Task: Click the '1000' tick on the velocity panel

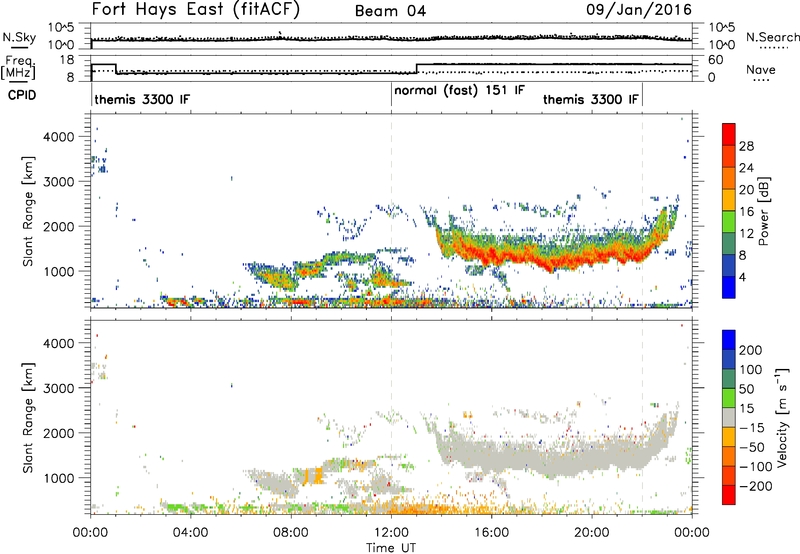Action: [59, 478]
